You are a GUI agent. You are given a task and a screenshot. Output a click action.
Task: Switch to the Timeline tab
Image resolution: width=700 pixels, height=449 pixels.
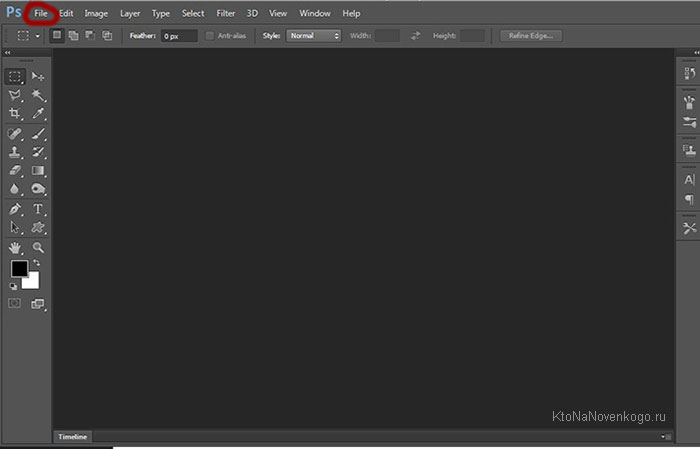tap(73, 437)
